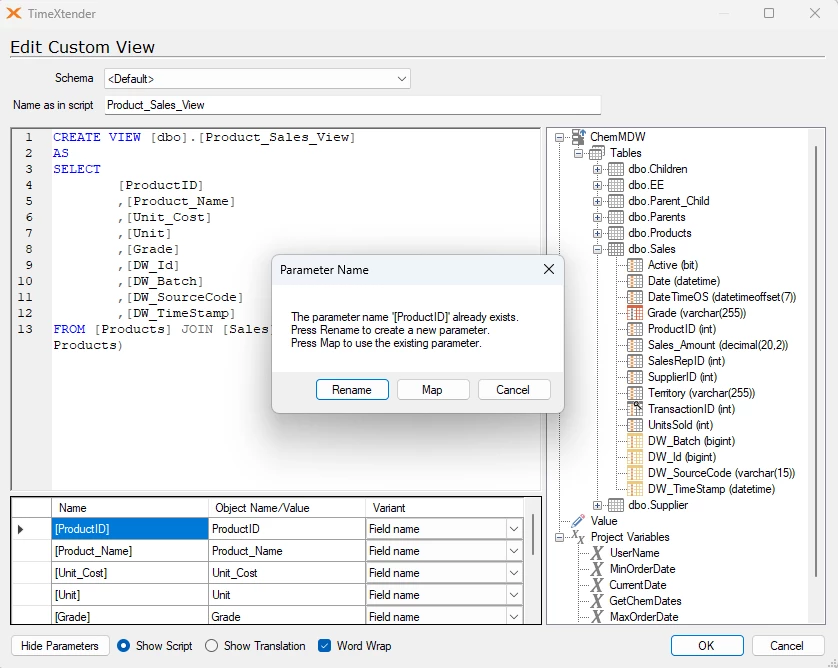Viewport: 838px width, 668px height.
Task: Click the Date (datetime) field icon
Action: [x=635, y=281]
